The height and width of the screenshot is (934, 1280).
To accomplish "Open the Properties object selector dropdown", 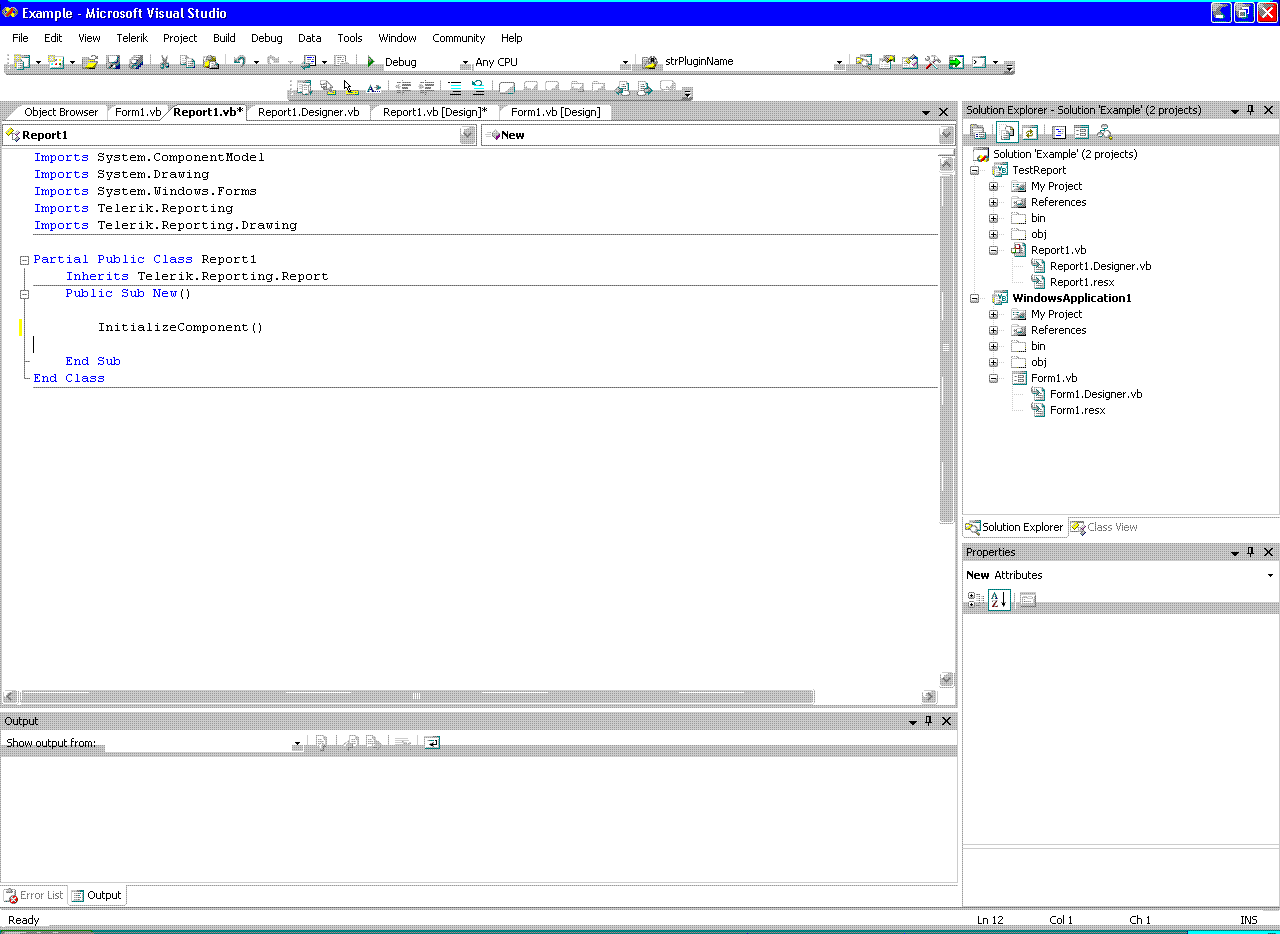I will point(1270,575).
